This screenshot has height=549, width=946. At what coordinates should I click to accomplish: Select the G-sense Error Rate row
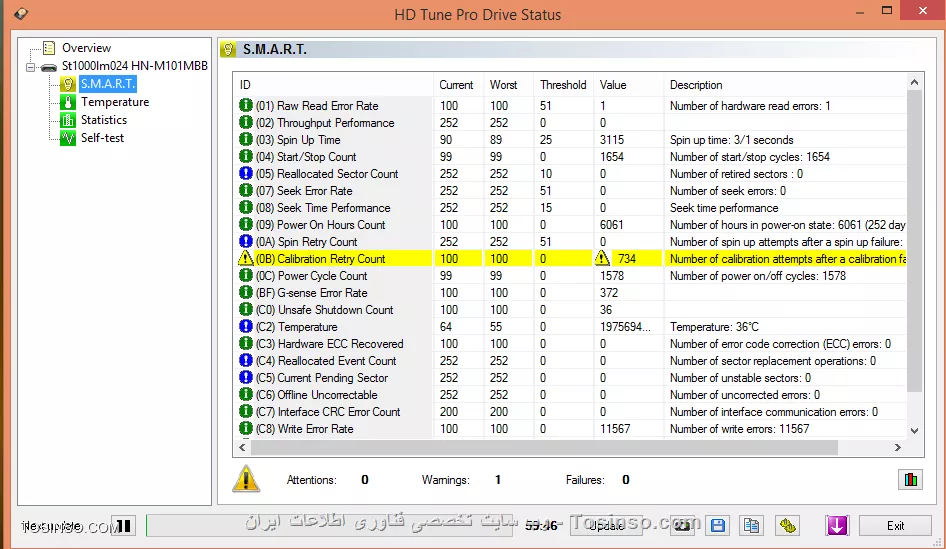pos(570,293)
